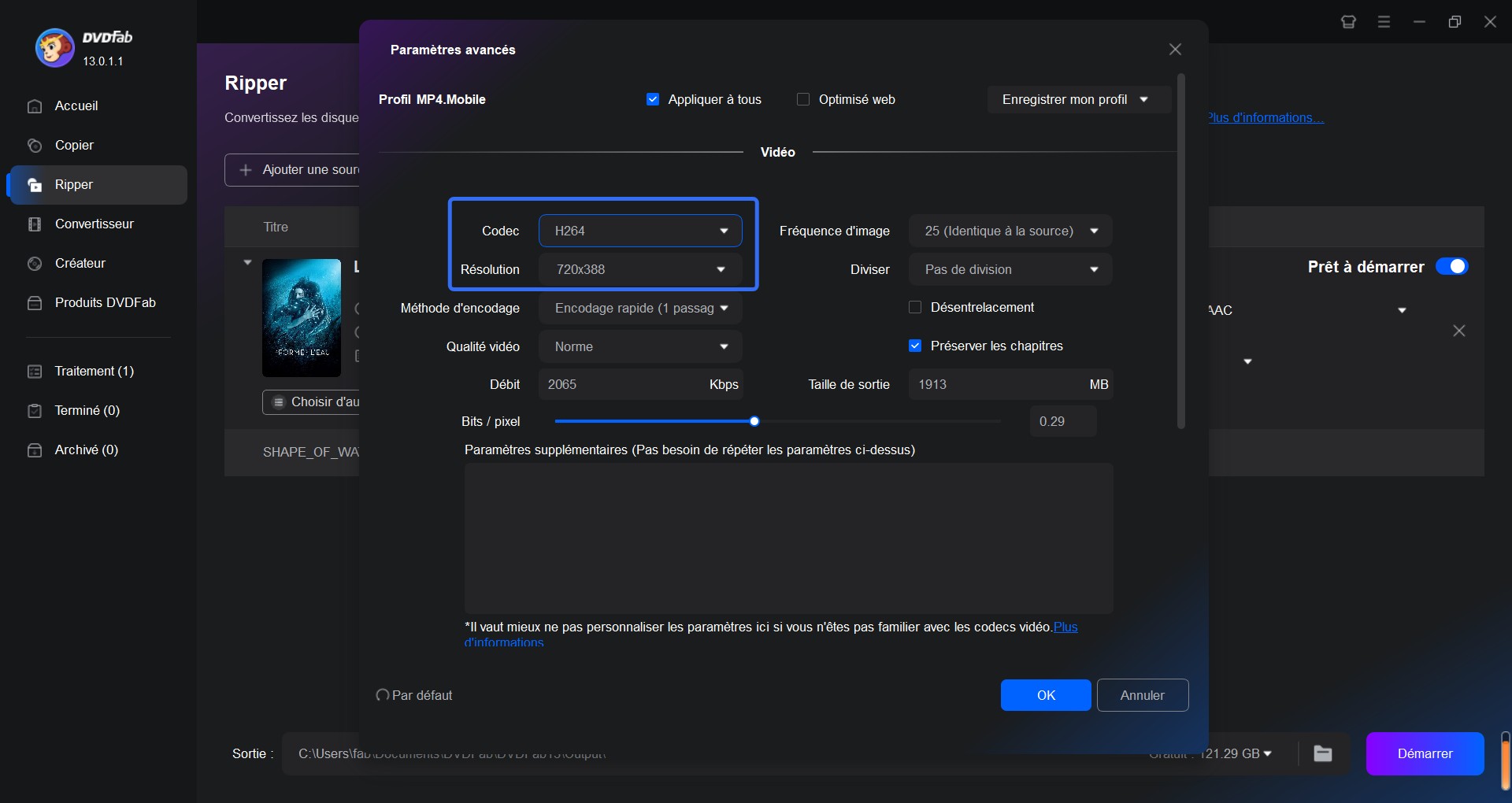Image resolution: width=1512 pixels, height=803 pixels.
Task: Click the Sortie output path field
Action: pos(709,753)
